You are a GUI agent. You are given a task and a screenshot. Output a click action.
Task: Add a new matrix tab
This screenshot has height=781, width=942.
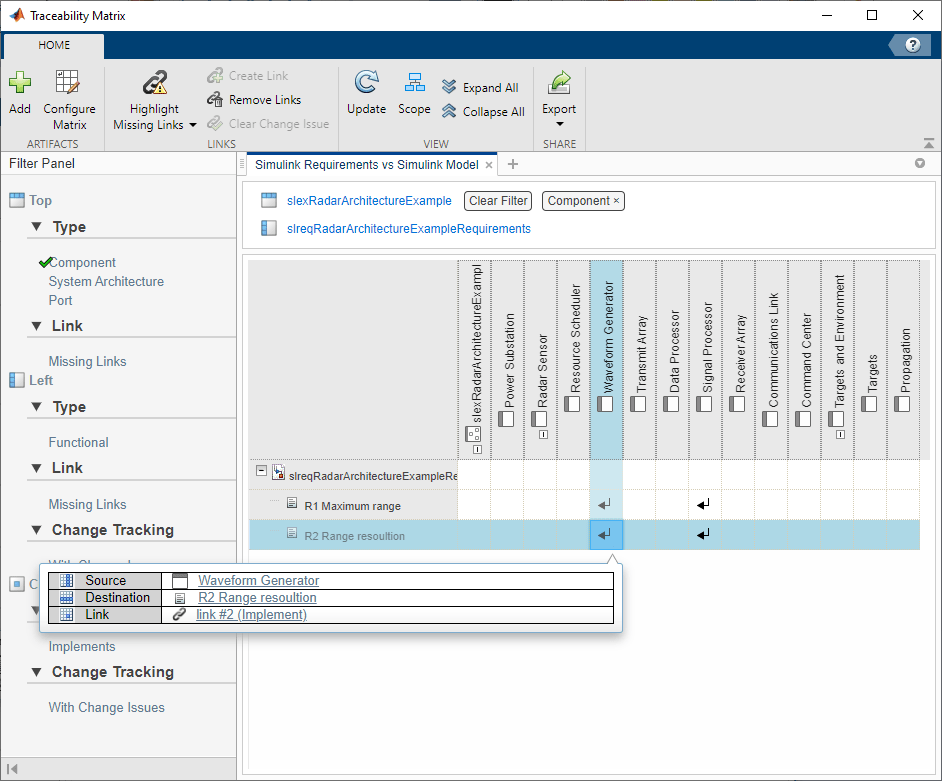(512, 164)
